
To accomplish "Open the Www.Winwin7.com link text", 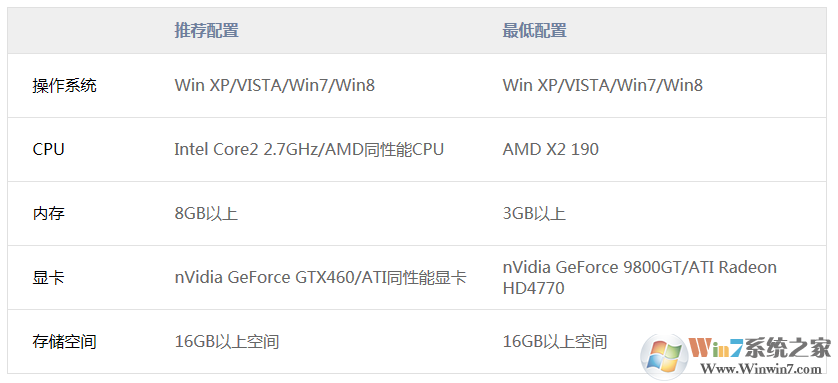I will pos(761,369).
